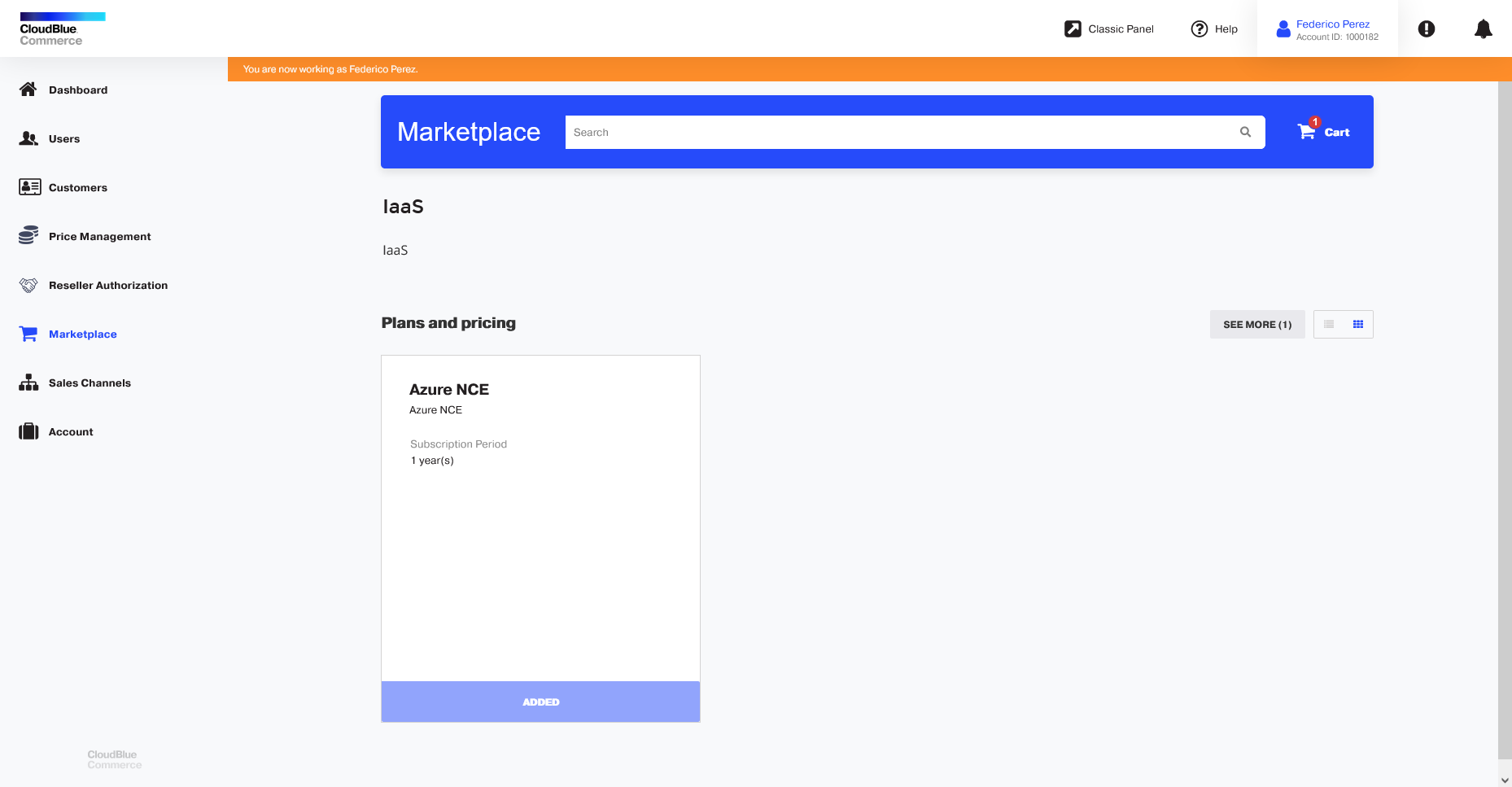The image size is (1512, 787).
Task: Click the CloudBlue Commerce logo
Action: point(63,29)
